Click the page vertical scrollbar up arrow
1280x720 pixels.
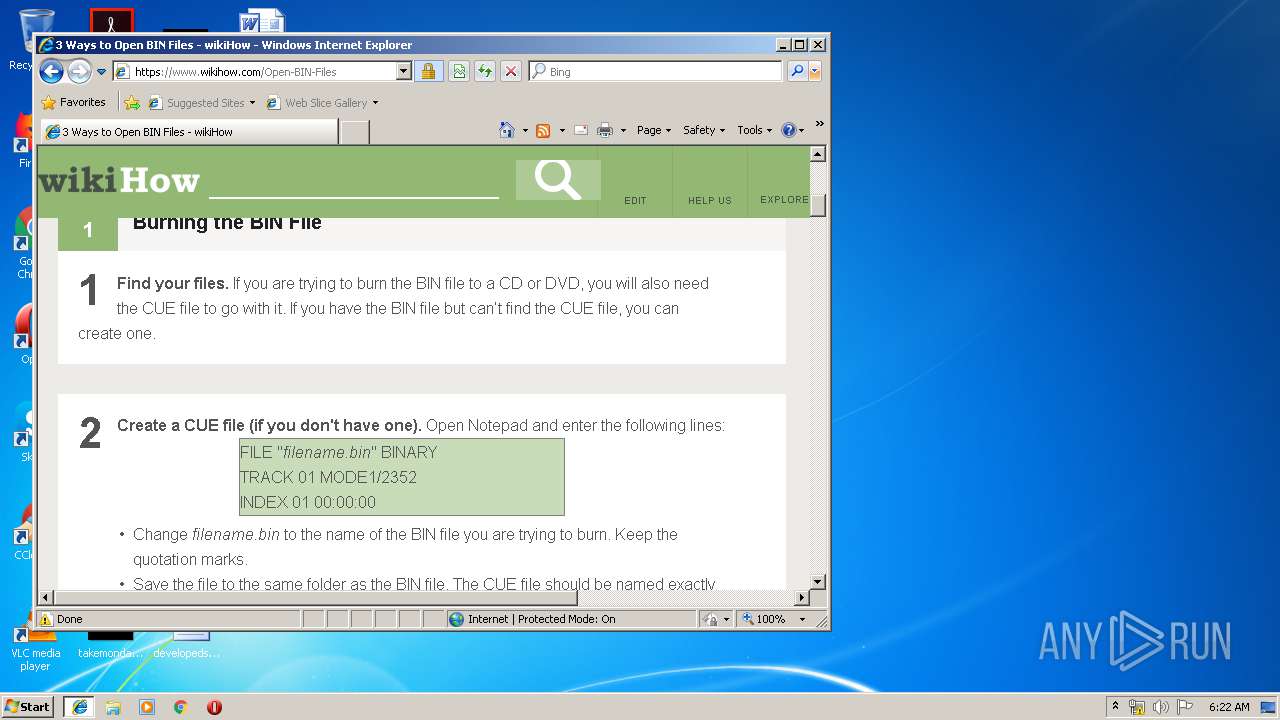click(818, 155)
